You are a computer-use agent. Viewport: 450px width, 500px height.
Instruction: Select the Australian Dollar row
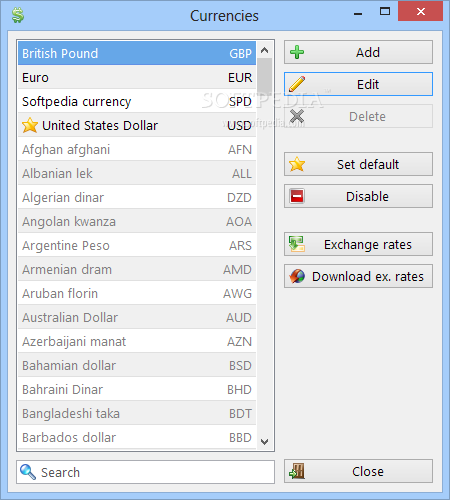tap(137, 317)
